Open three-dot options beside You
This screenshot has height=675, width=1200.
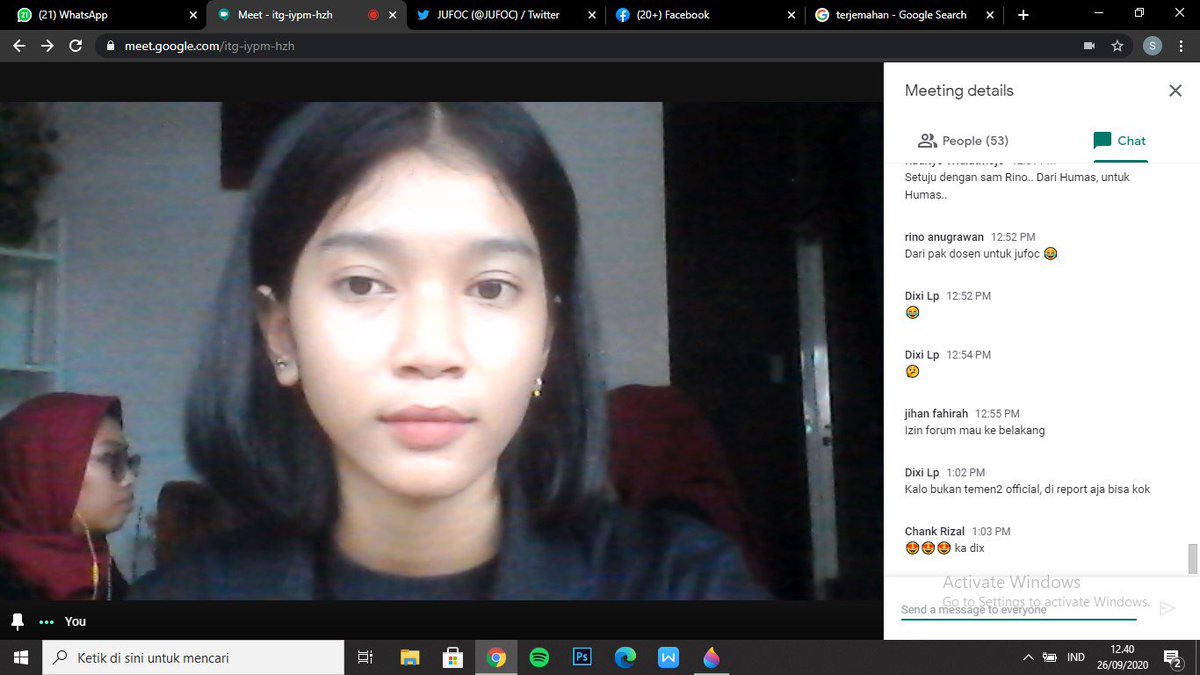point(46,622)
